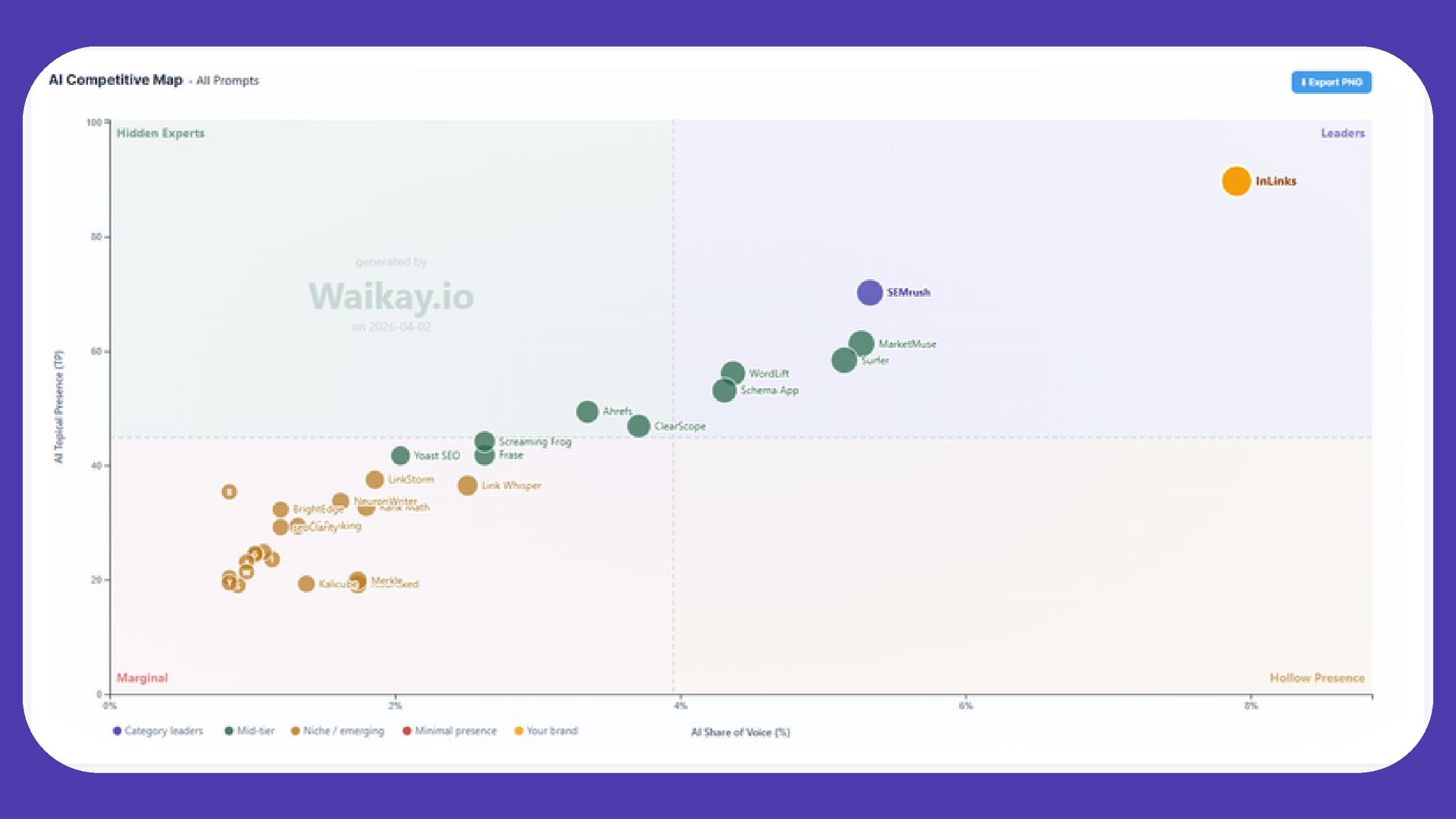Click the Schema App data point
1456x819 pixels.
click(x=724, y=391)
